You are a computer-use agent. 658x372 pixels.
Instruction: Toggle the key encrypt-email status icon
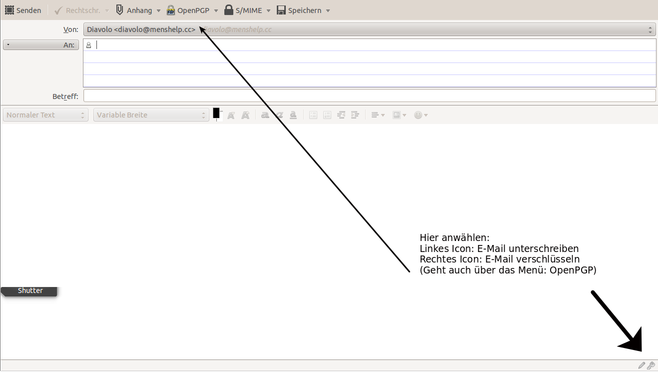click(x=651, y=365)
